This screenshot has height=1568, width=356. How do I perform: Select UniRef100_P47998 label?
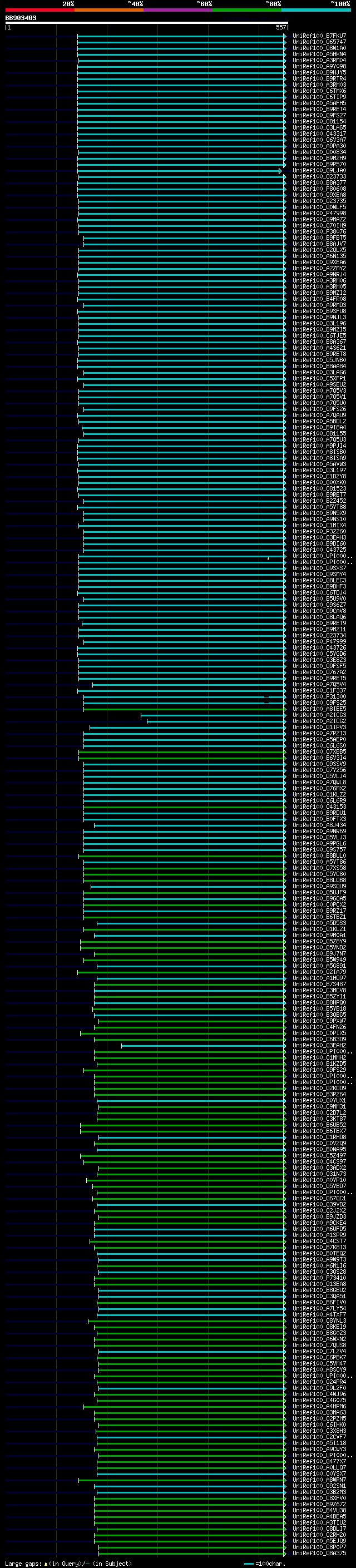click(x=319, y=213)
